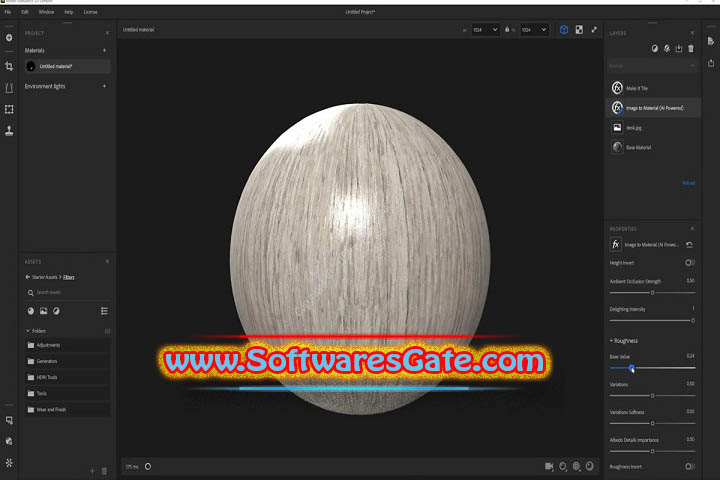The width and height of the screenshot is (720, 480).
Task: Open the blending mode dropdown in Layers
Action: (x=652, y=66)
